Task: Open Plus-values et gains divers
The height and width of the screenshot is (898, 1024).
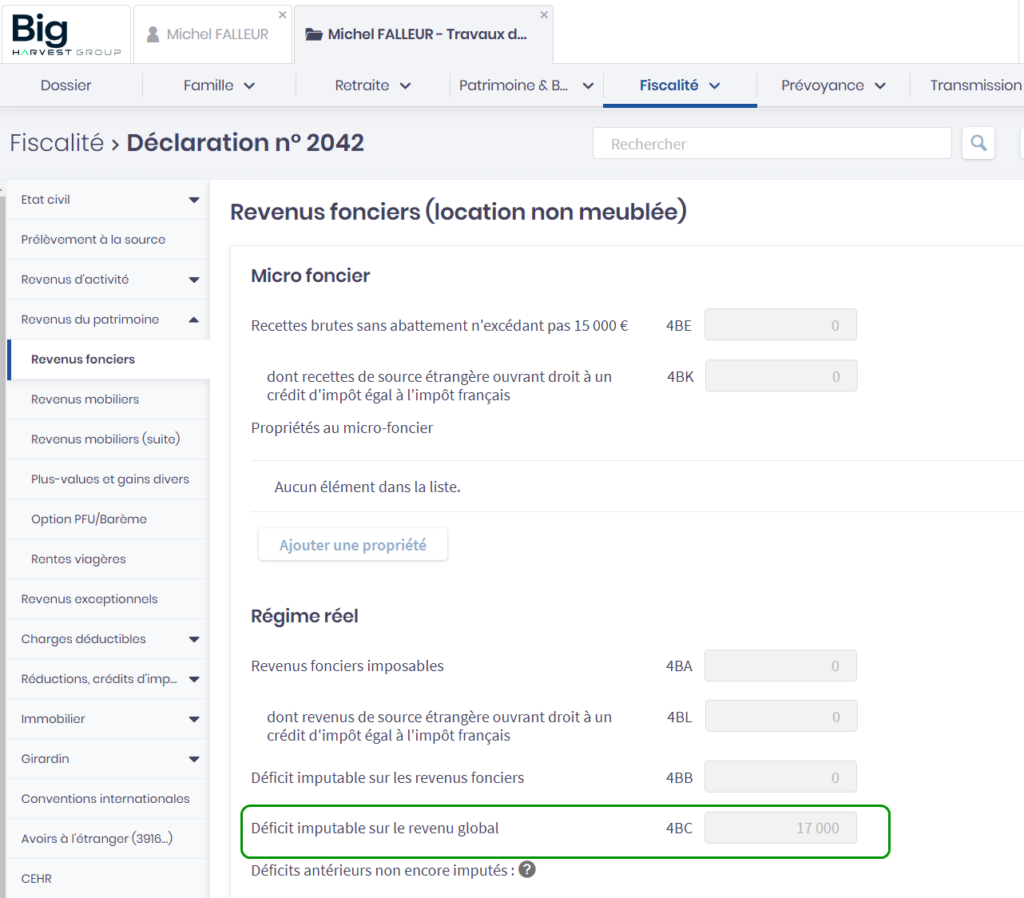Action: 110,479
